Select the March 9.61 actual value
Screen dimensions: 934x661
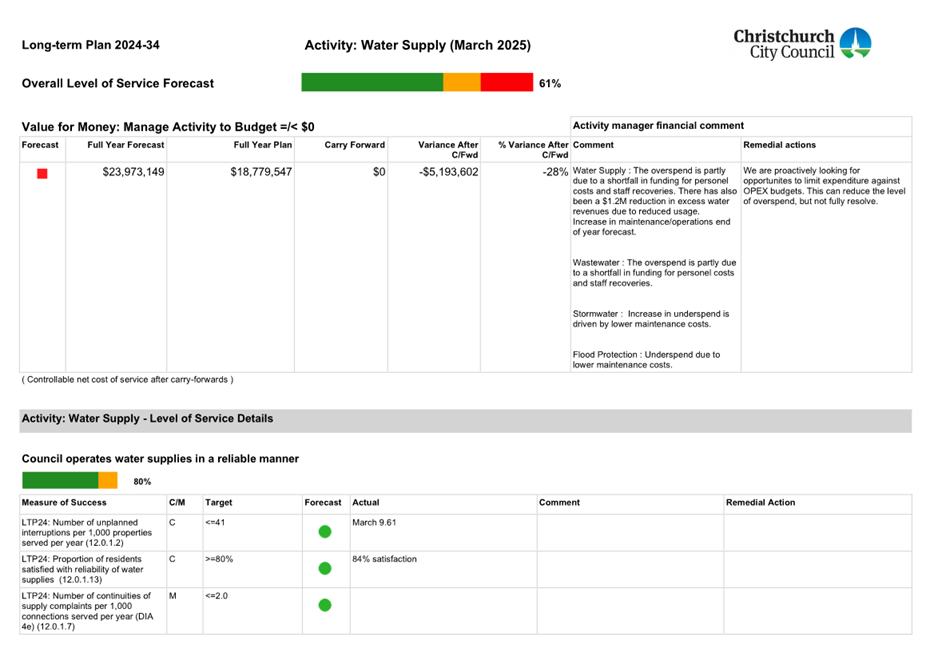pos(374,523)
